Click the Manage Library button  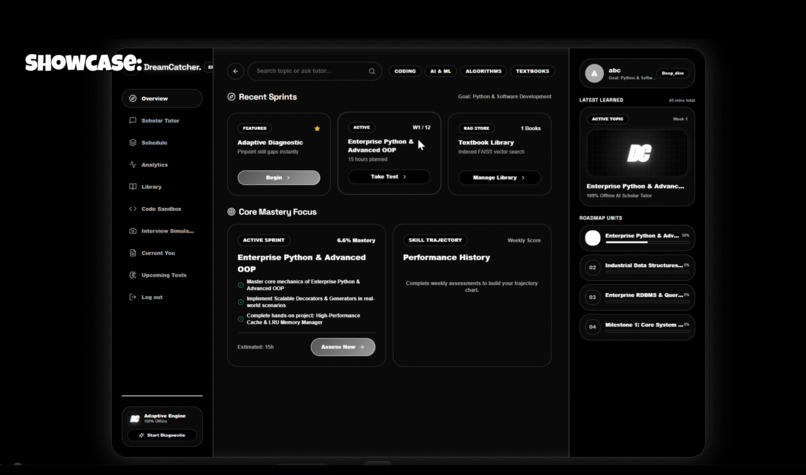point(499,177)
